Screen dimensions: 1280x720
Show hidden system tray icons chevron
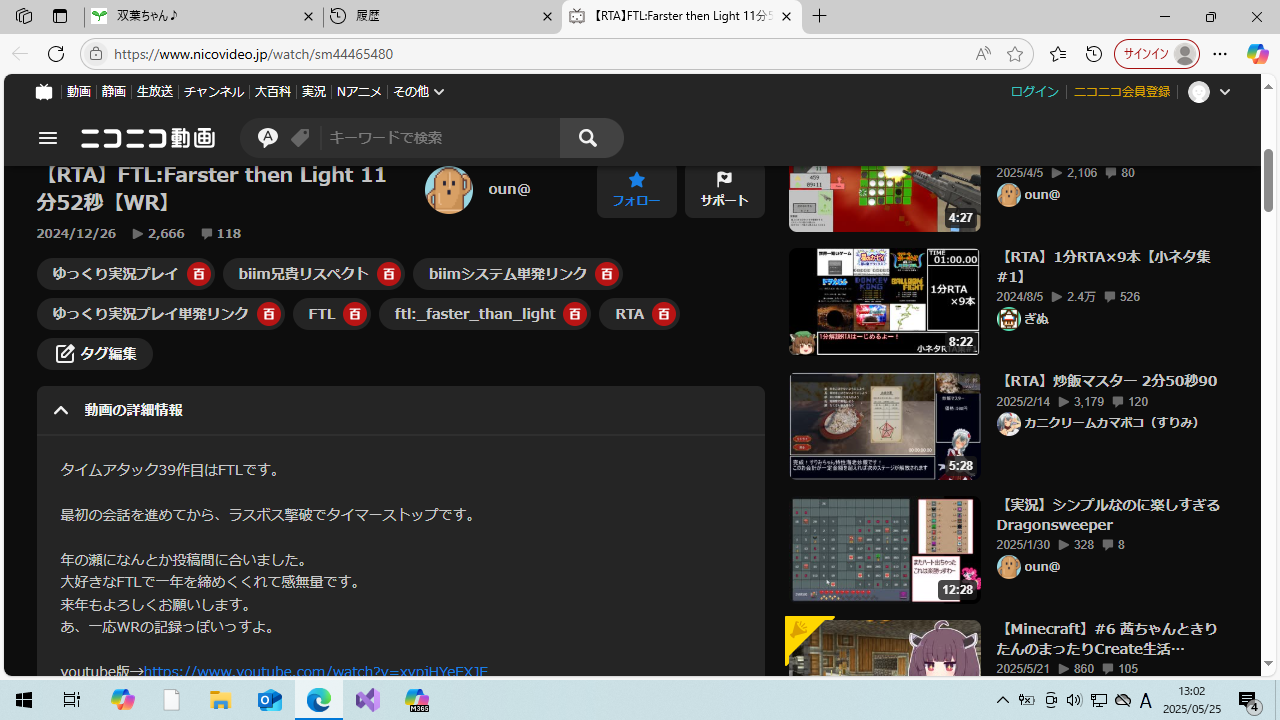tap(1003, 700)
